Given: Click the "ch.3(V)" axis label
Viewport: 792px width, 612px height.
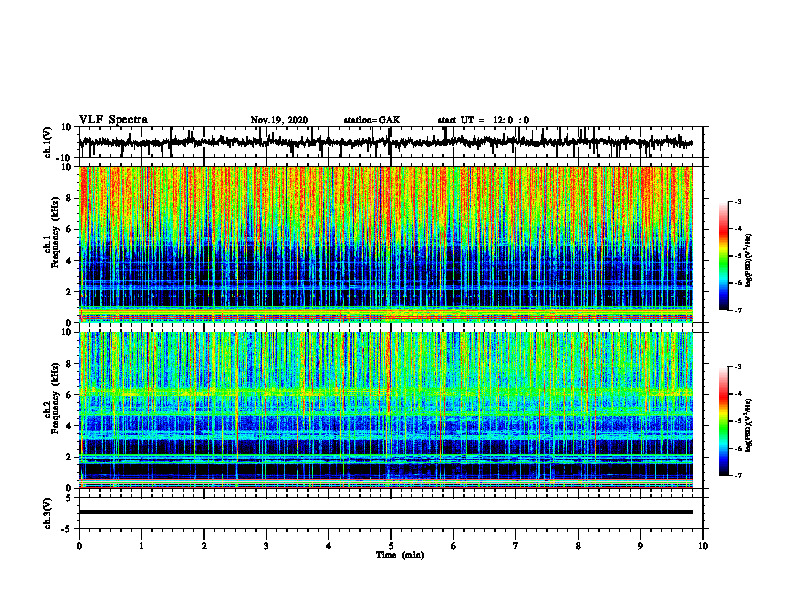Looking at the screenshot, I should (48, 514).
